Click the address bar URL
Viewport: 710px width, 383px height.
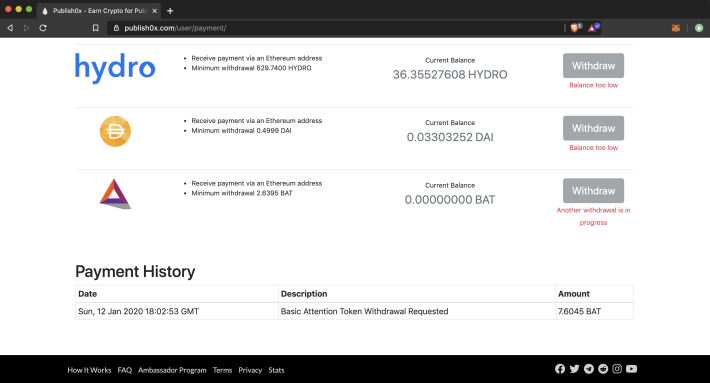175,28
